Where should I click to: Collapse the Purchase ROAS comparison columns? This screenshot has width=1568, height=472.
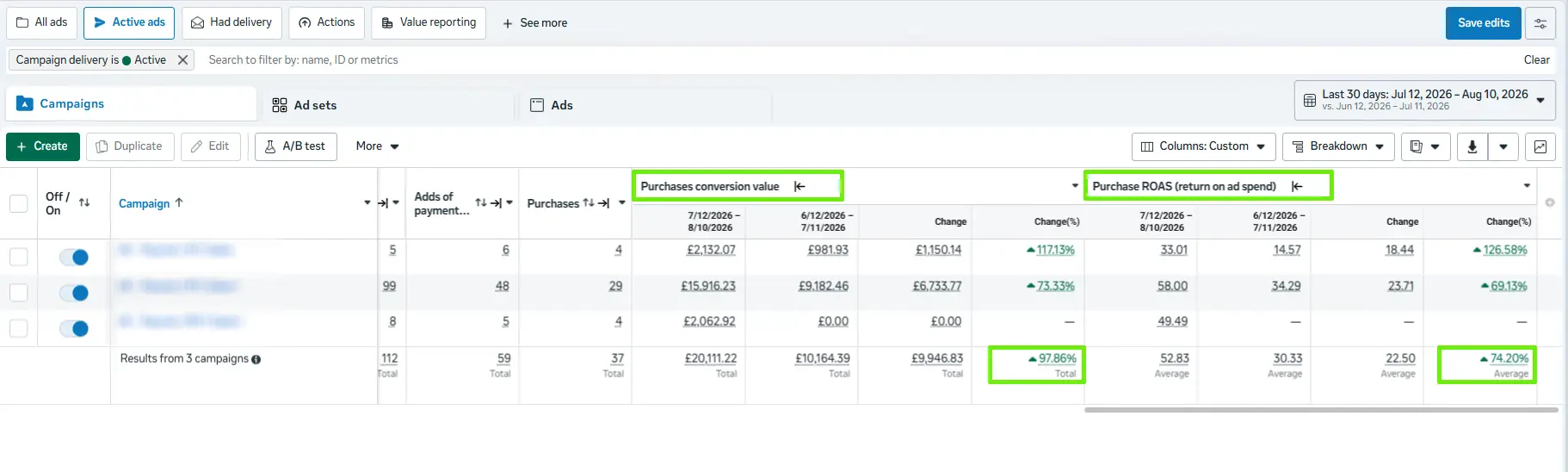(1297, 186)
